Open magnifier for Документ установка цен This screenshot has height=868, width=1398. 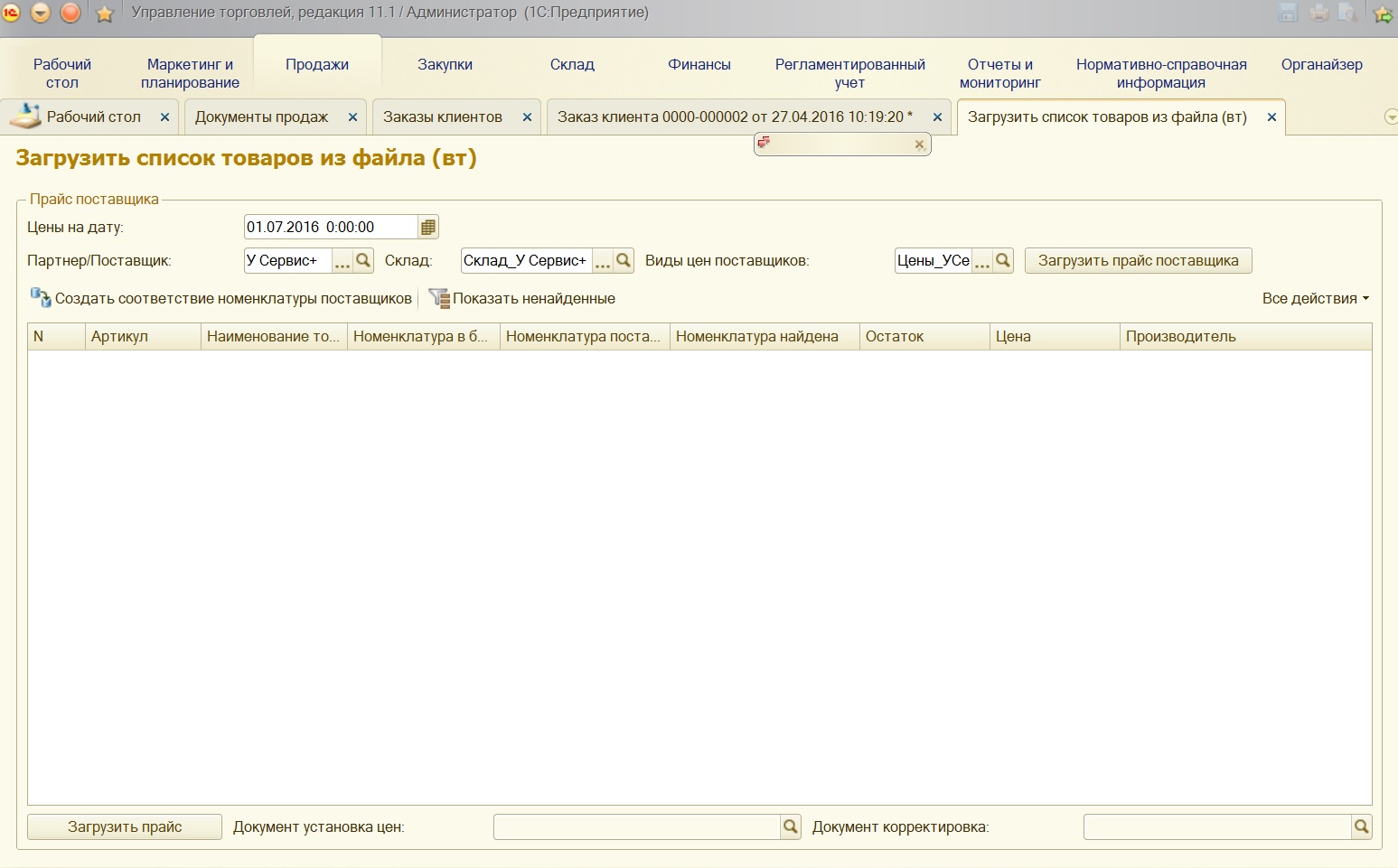click(791, 826)
